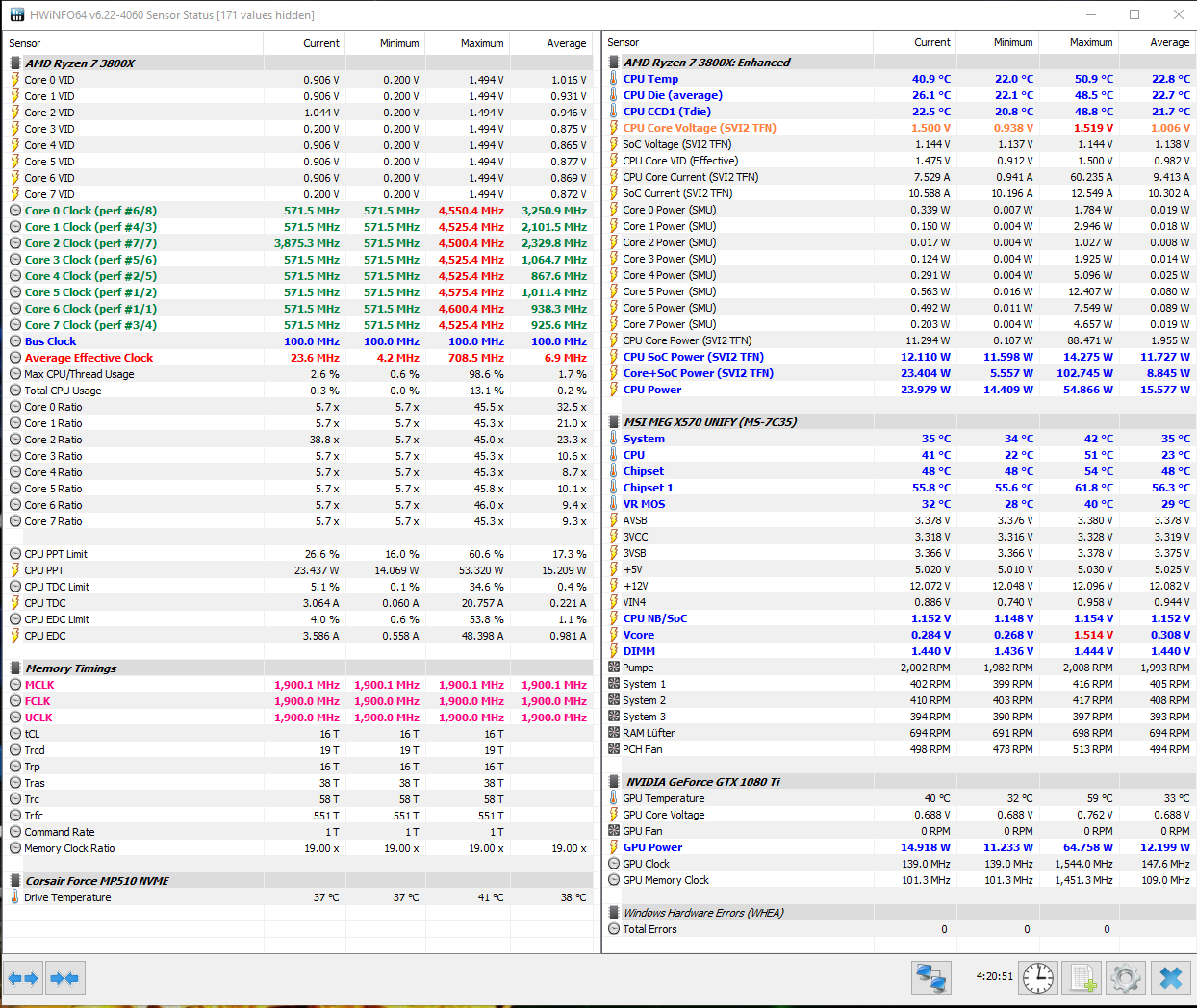Click the right pane Sensor column header
1197x1008 pixels.
tap(738, 42)
